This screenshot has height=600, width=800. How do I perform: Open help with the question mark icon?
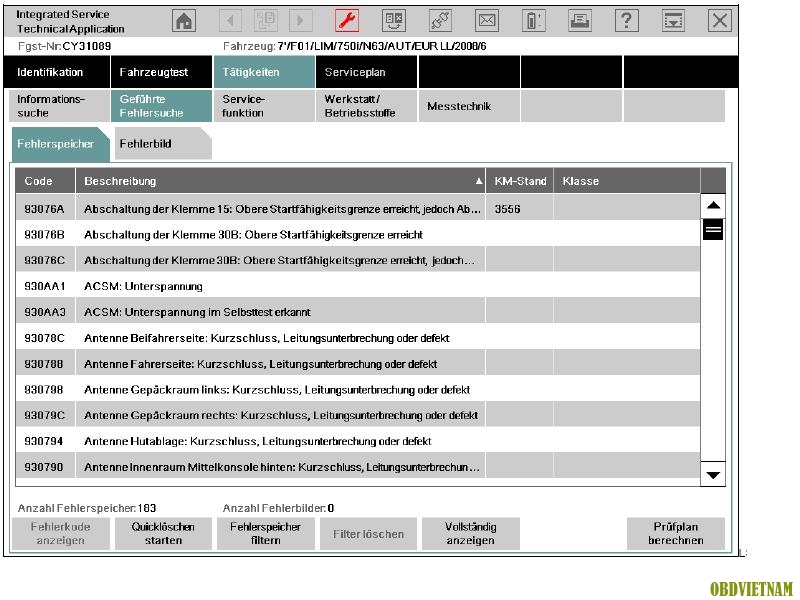[627, 21]
